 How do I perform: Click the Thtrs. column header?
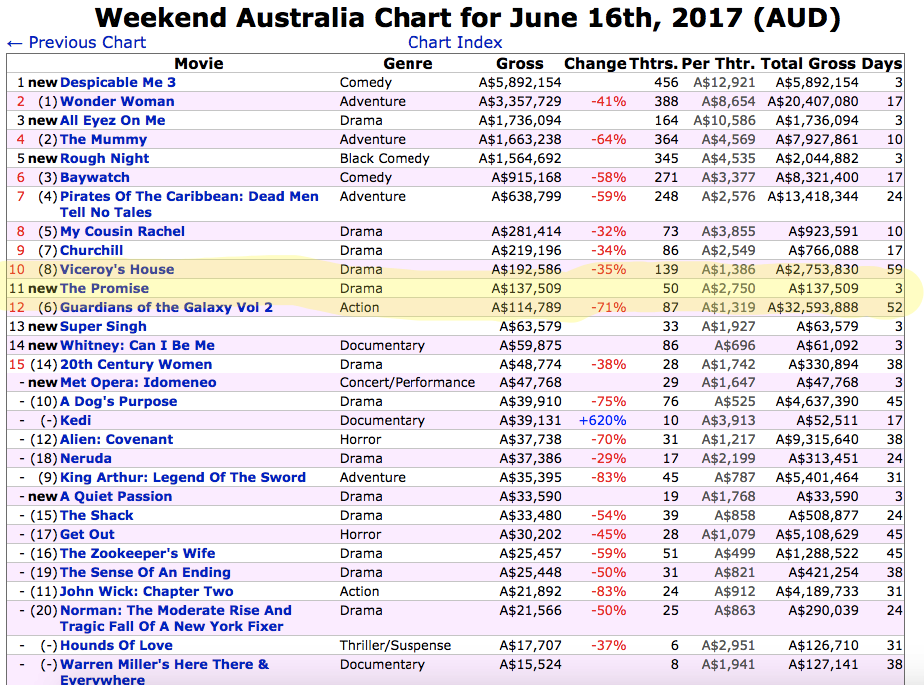[654, 64]
